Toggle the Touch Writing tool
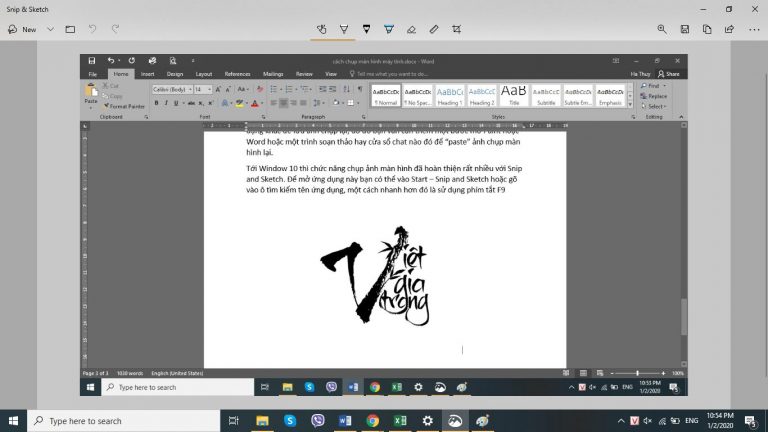The height and width of the screenshot is (432, 768). (321, 30)
